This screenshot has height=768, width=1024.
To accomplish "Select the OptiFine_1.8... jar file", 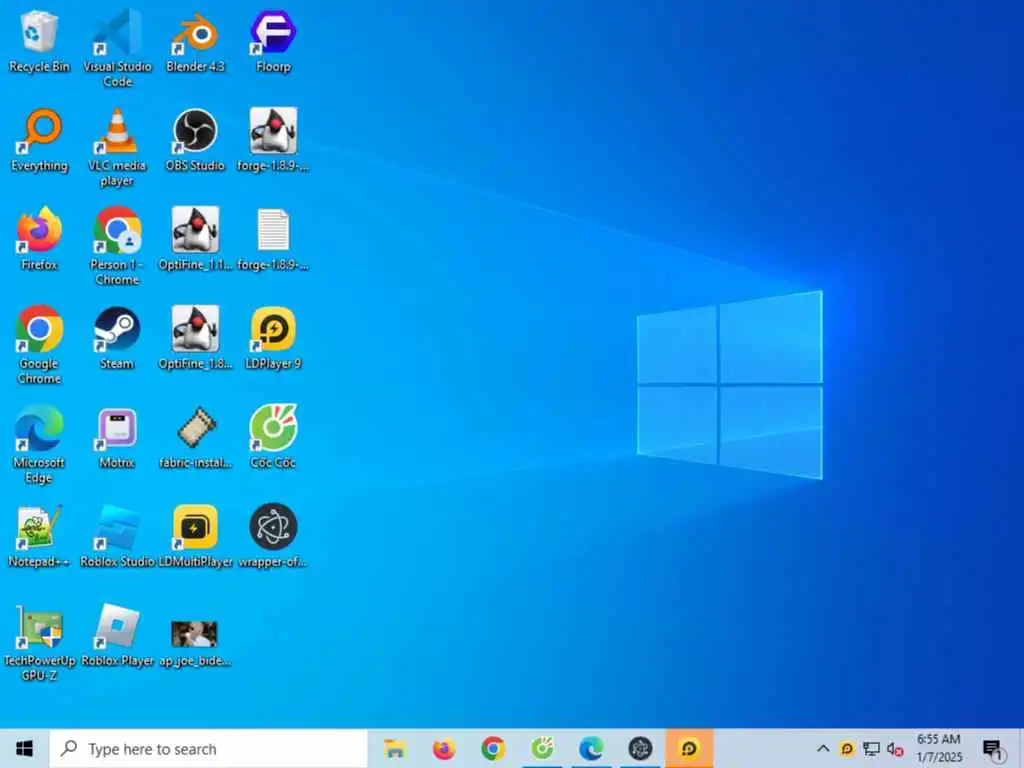I will click(x=195, y=338).
